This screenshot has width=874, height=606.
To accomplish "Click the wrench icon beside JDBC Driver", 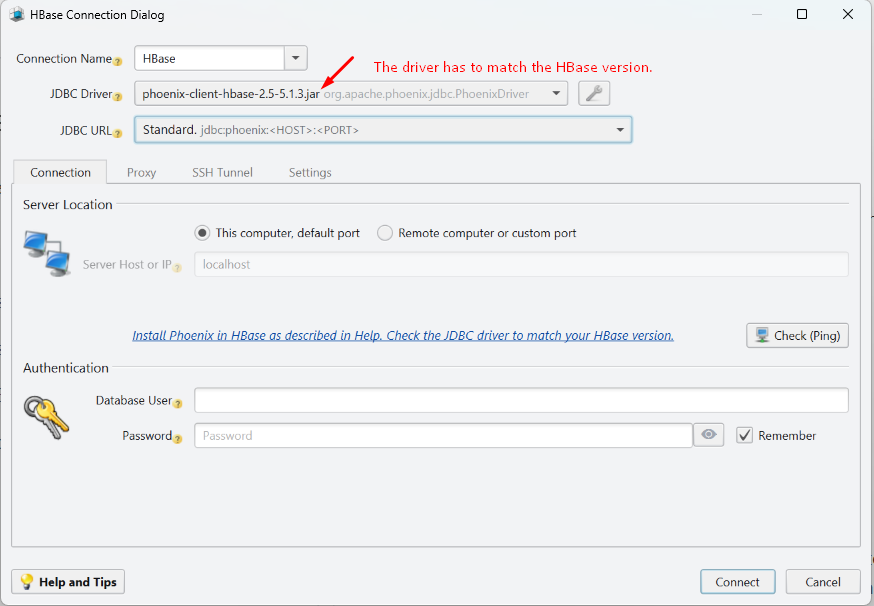I will (x=594, y=93).
